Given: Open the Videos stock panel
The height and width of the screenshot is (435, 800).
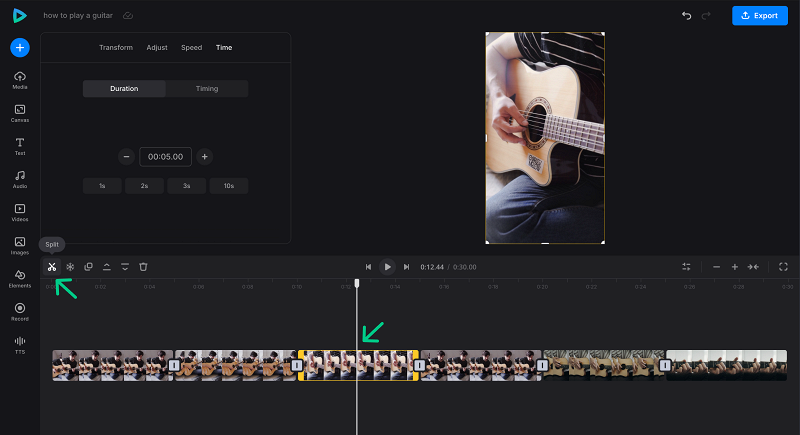Looking at the screenshot, I should pyautogui.click(x=20, y=213).
